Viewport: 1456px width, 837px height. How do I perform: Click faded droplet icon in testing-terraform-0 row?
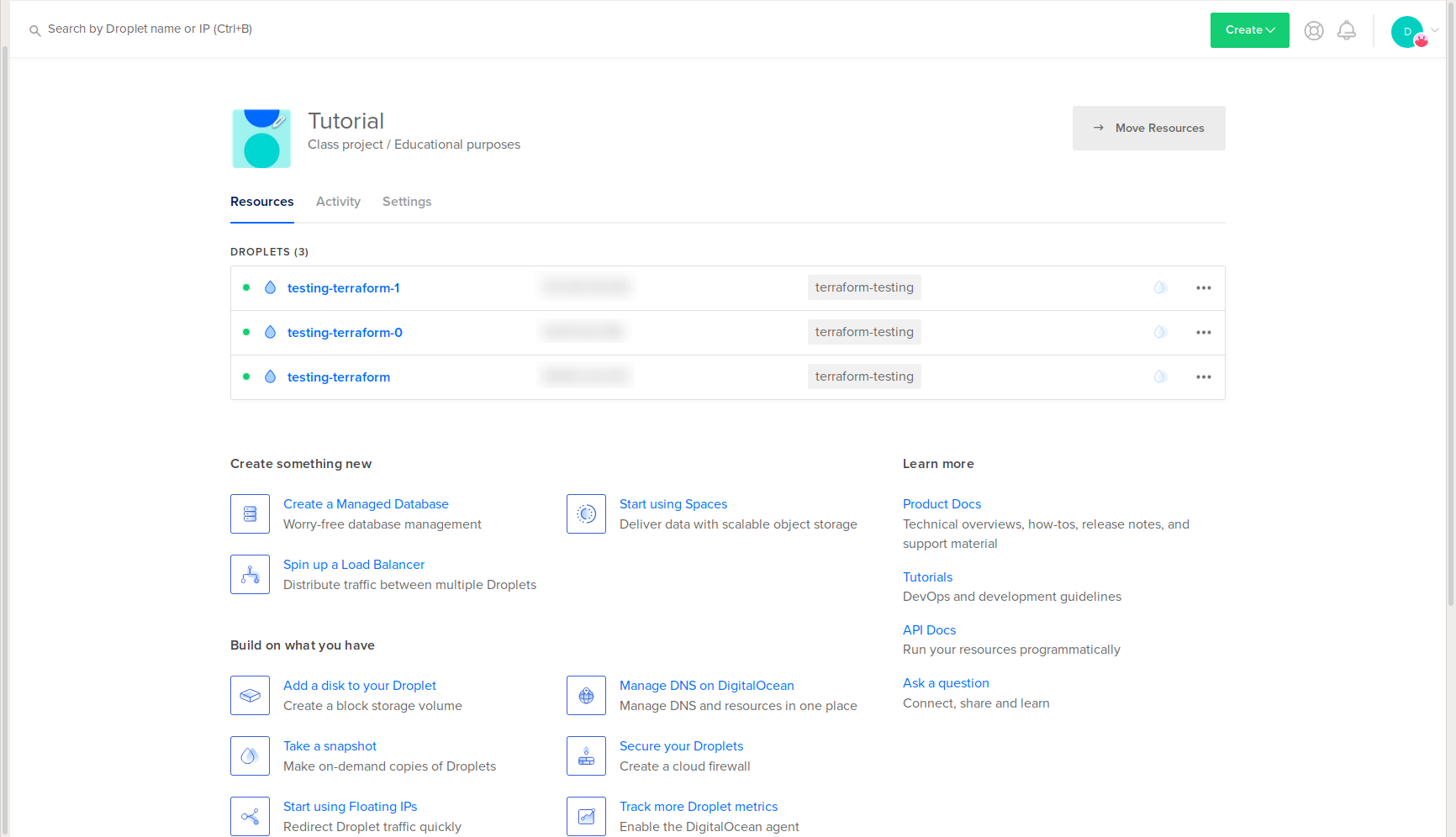tap(1160, 332)
